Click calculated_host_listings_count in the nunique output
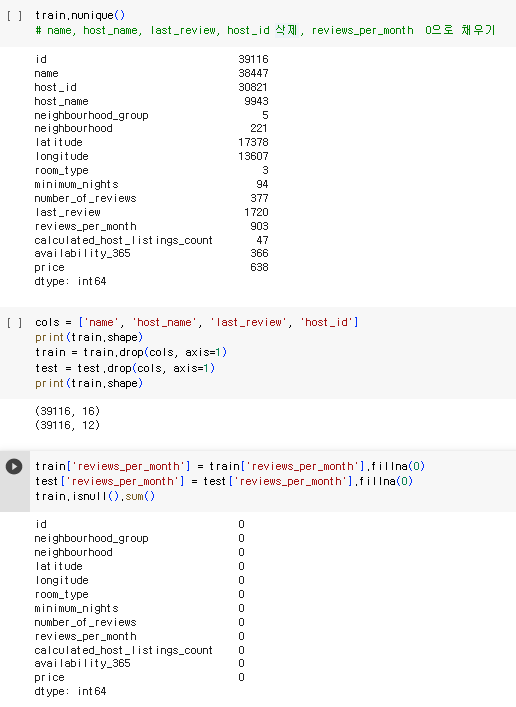Screen dimensions: 516x707 click(123, 240)
